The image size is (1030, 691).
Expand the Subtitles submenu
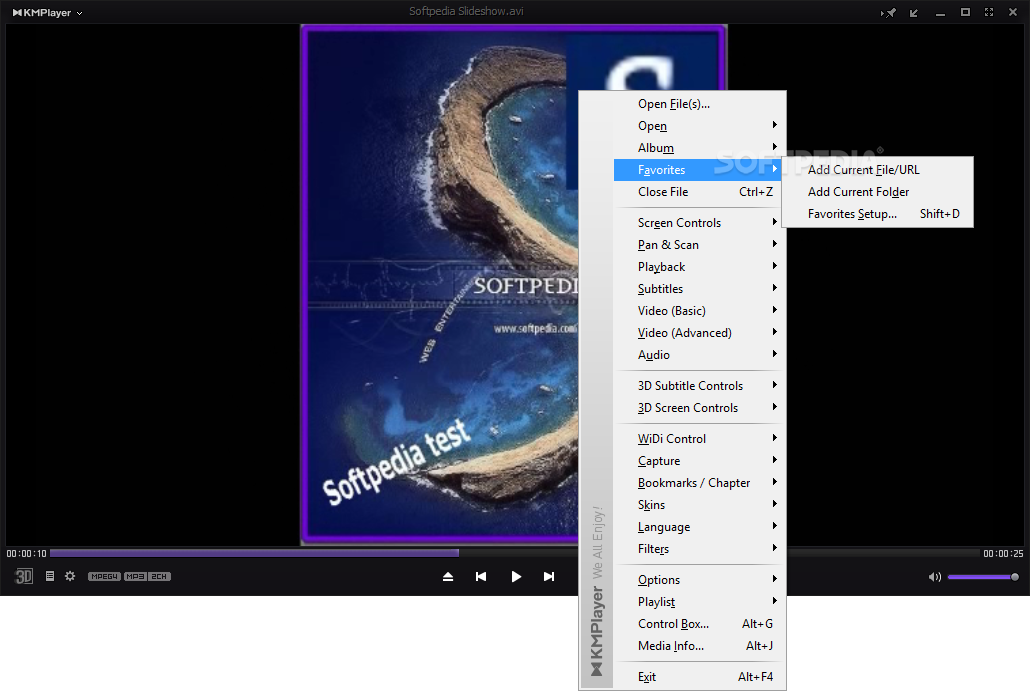click(700, 288)
